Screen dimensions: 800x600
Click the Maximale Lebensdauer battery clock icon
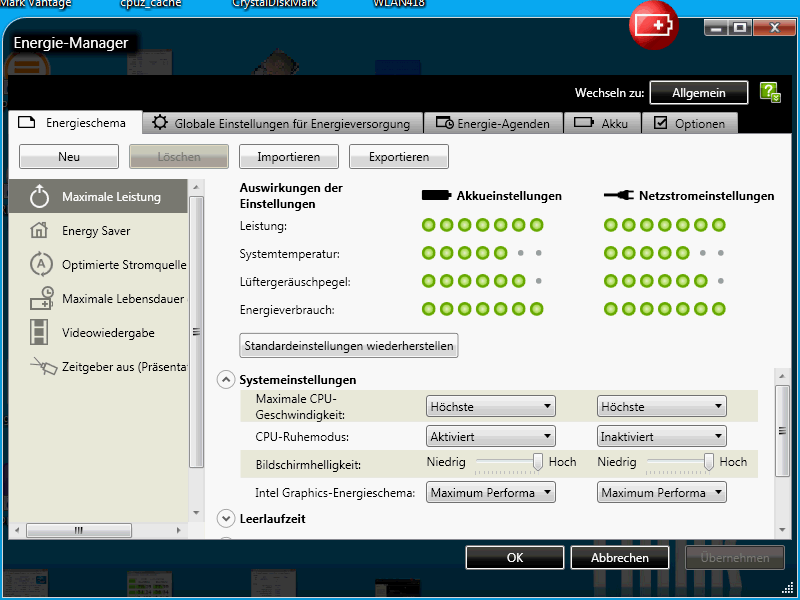tap(41, 298)
